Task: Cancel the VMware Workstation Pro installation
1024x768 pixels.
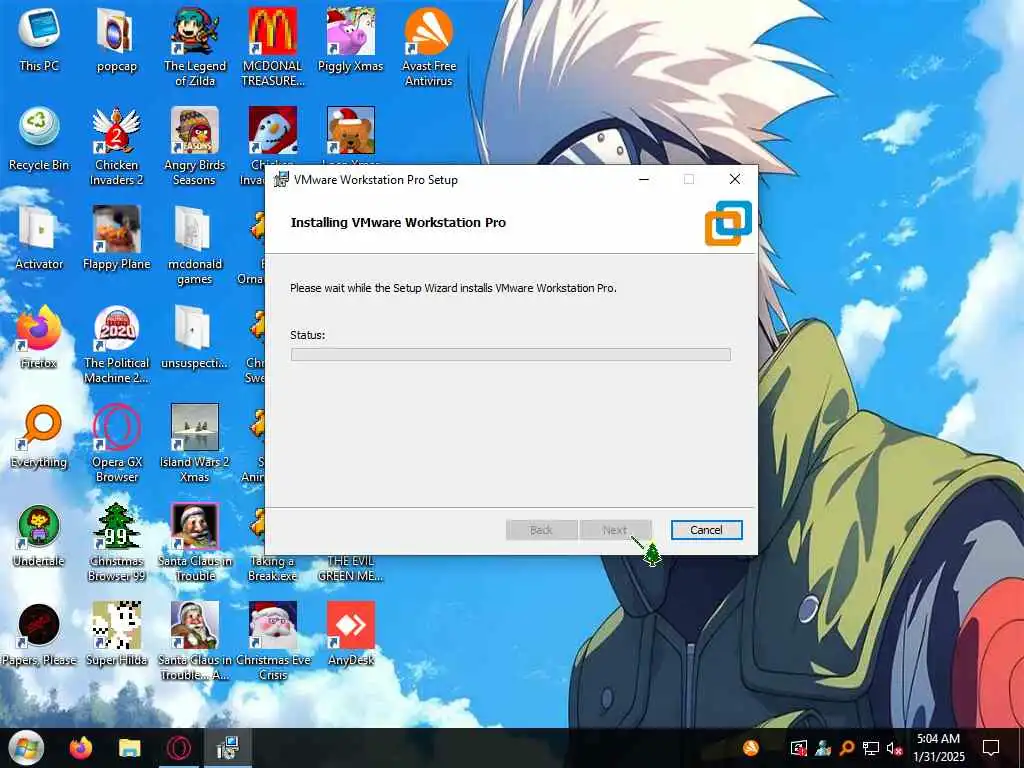Action: [706, 530]
